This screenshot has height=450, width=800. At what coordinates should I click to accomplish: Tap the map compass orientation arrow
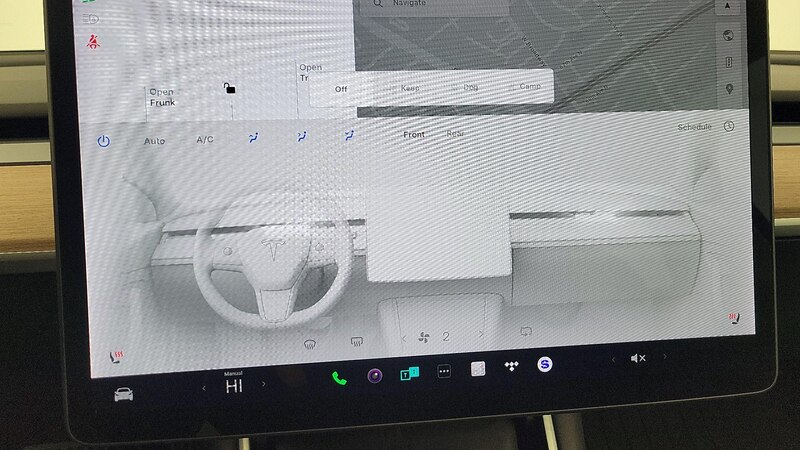(x=728, y=6)
